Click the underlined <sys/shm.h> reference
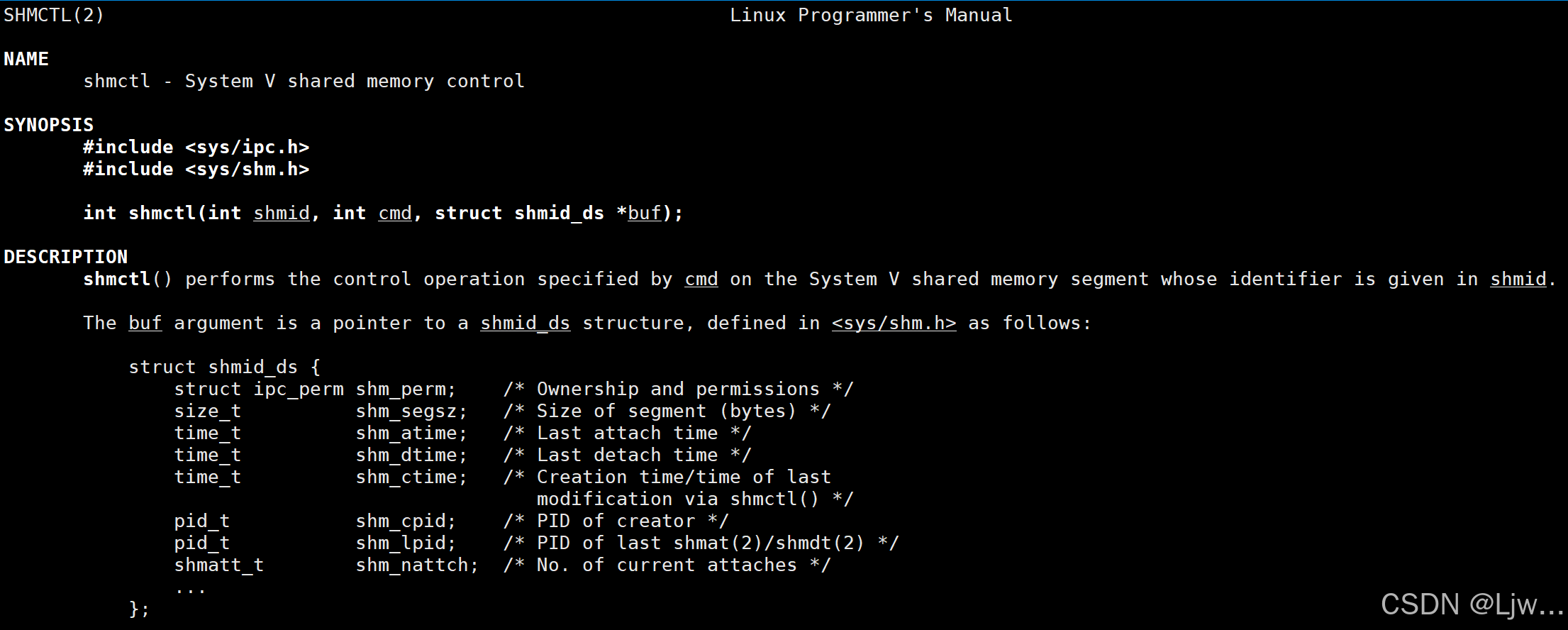Screen dimensions: 1568x630 (x=894, y=323)
